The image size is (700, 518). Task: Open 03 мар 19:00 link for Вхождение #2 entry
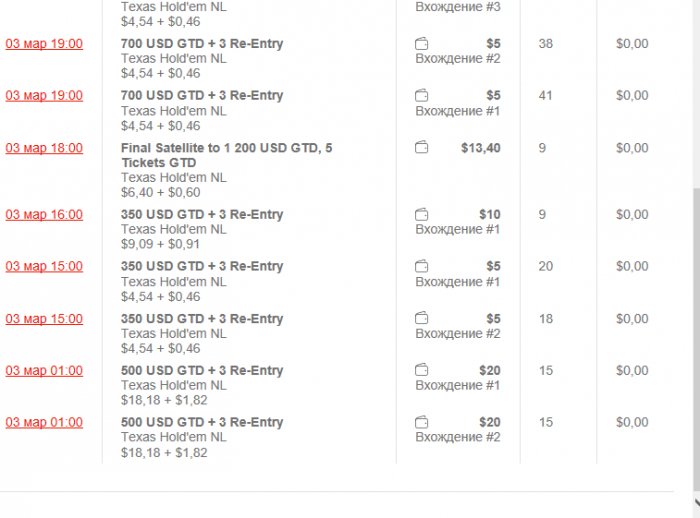click(x=44, y=44)
